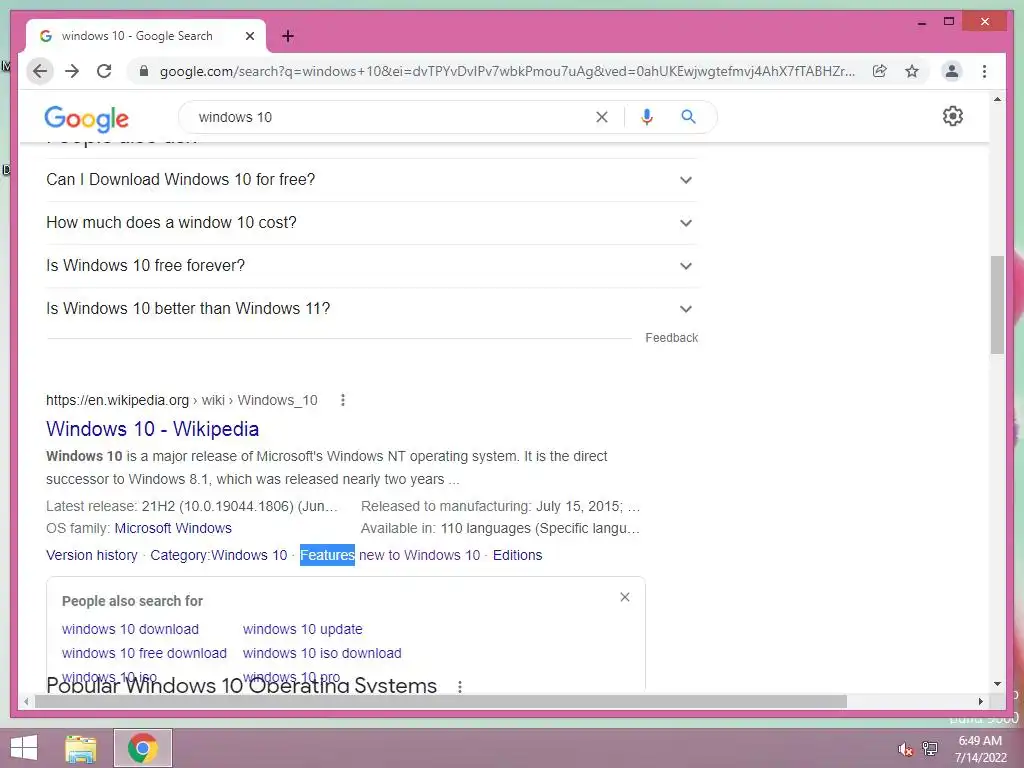Click the Chrome icon in the taskbar
The image size is (1024, 768).
click(142, 748)
